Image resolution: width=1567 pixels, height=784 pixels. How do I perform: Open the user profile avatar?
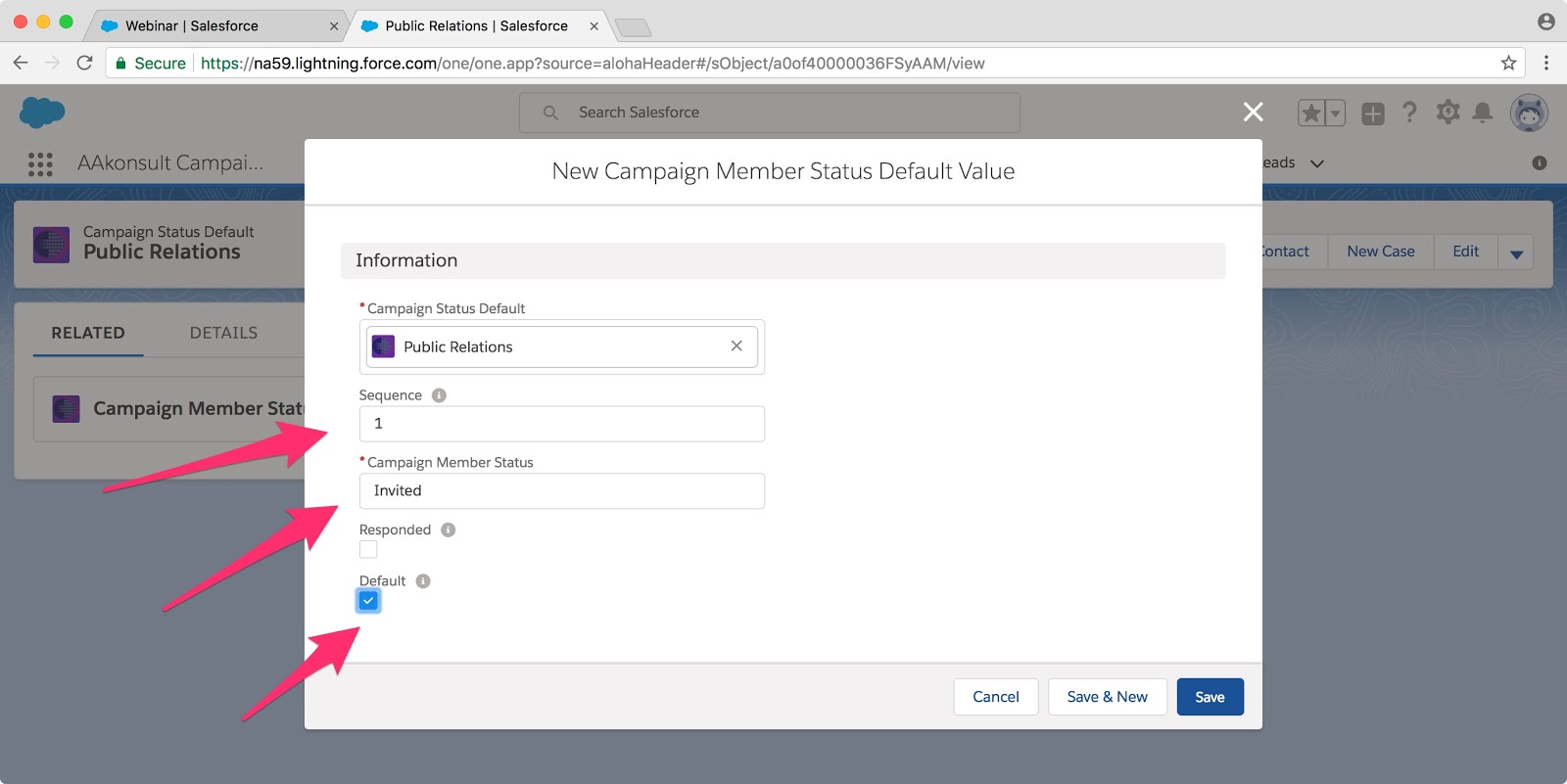coord(1528,113)
